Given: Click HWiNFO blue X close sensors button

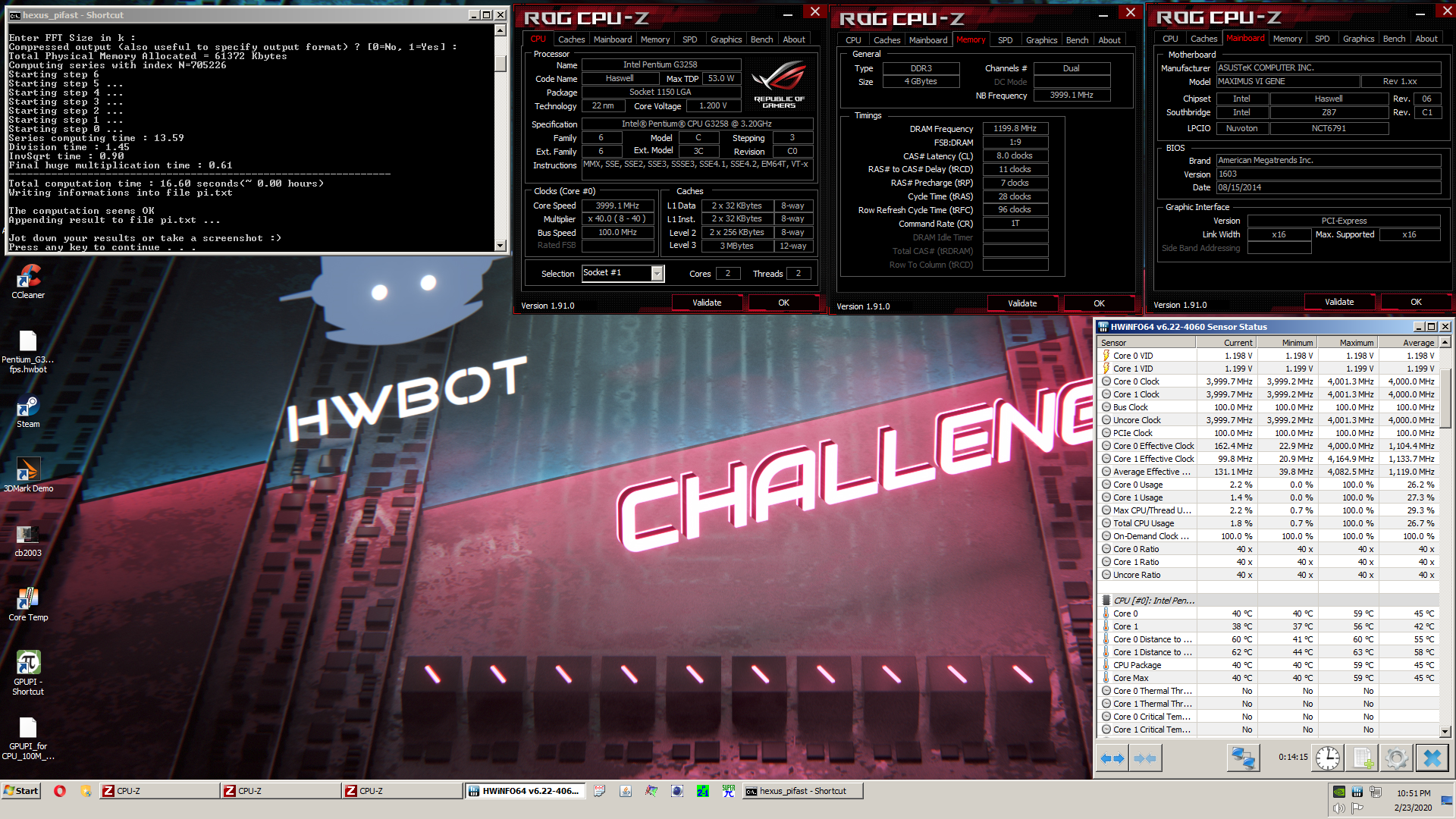Looking at the screenshot, I should [1432, 758].
